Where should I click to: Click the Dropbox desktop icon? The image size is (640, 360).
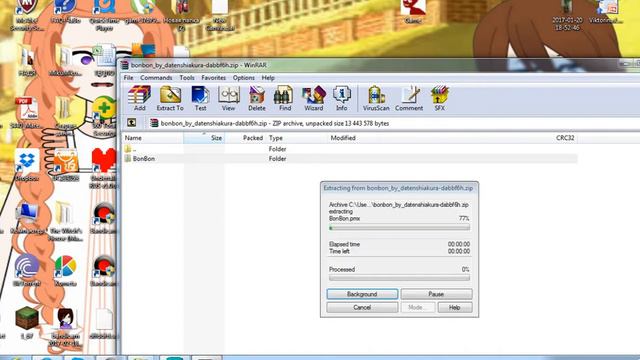[27, 165]
